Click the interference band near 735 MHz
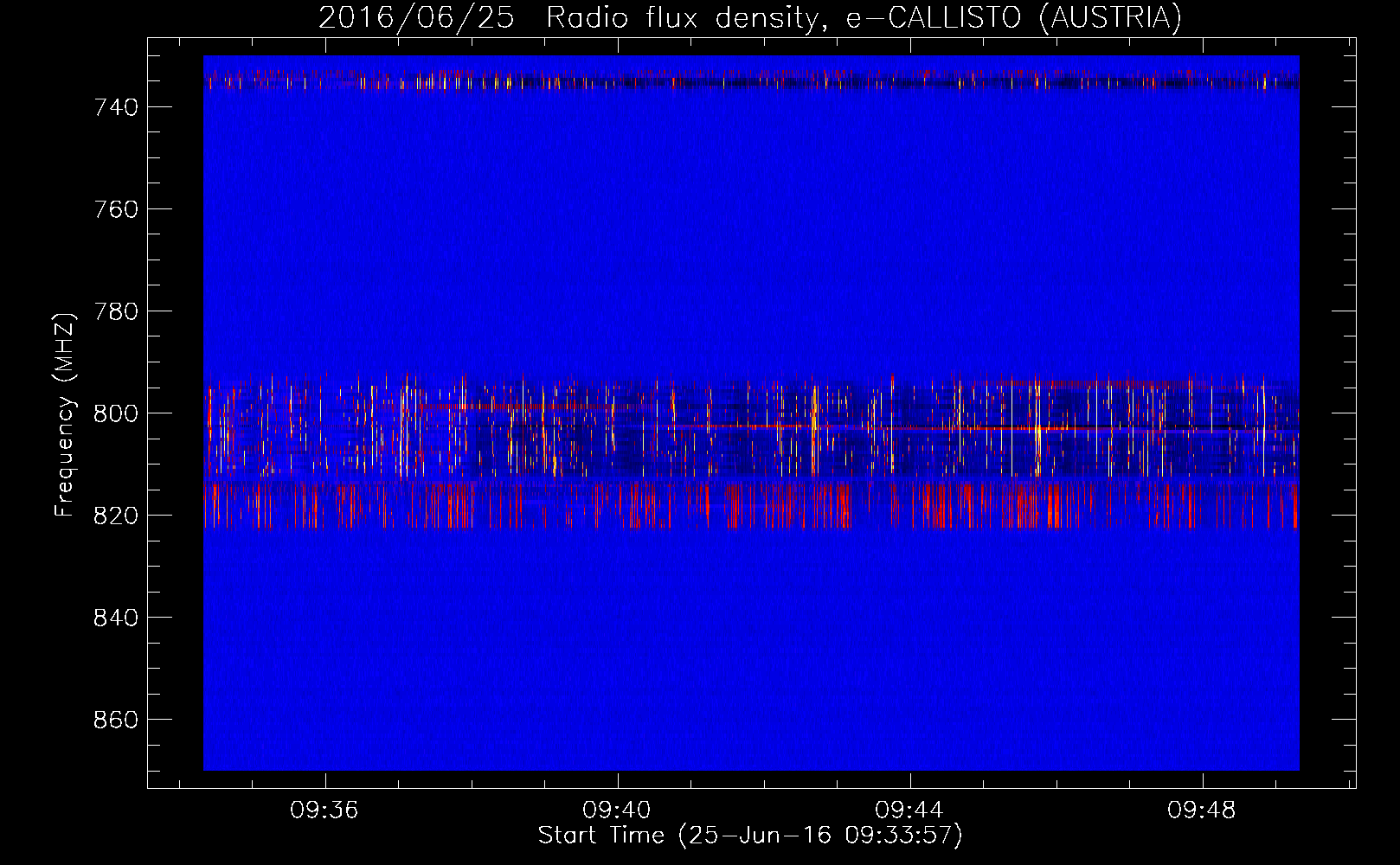Screen dimensions: 1400x865 pyautogui.click(x=751, y=80)
